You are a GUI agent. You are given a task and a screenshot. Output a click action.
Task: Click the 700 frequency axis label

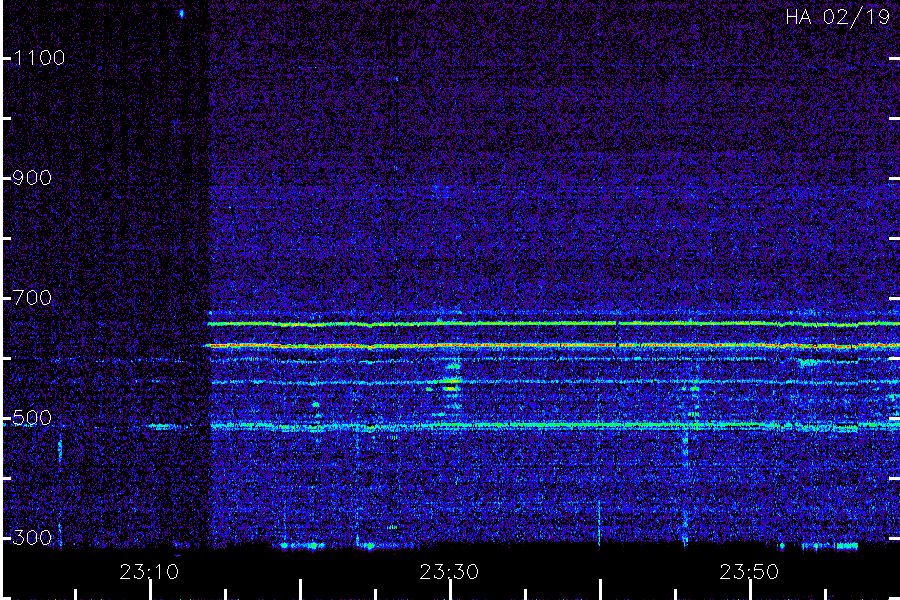(x=32, y=298)
